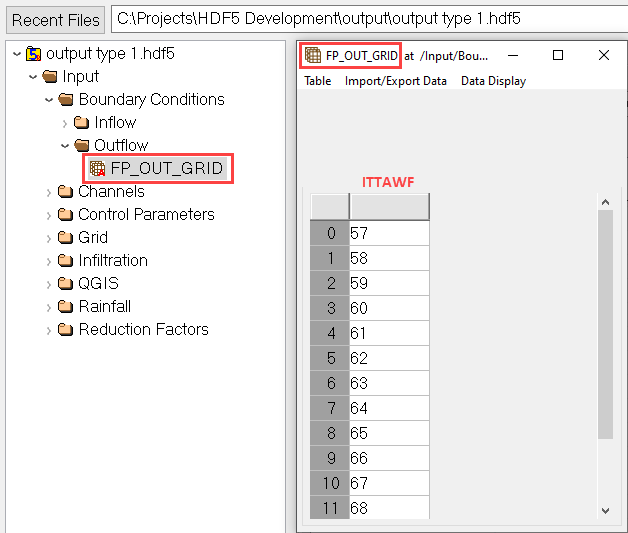
Task: Click the Rainfall folder icon
Action: [66, 306]
